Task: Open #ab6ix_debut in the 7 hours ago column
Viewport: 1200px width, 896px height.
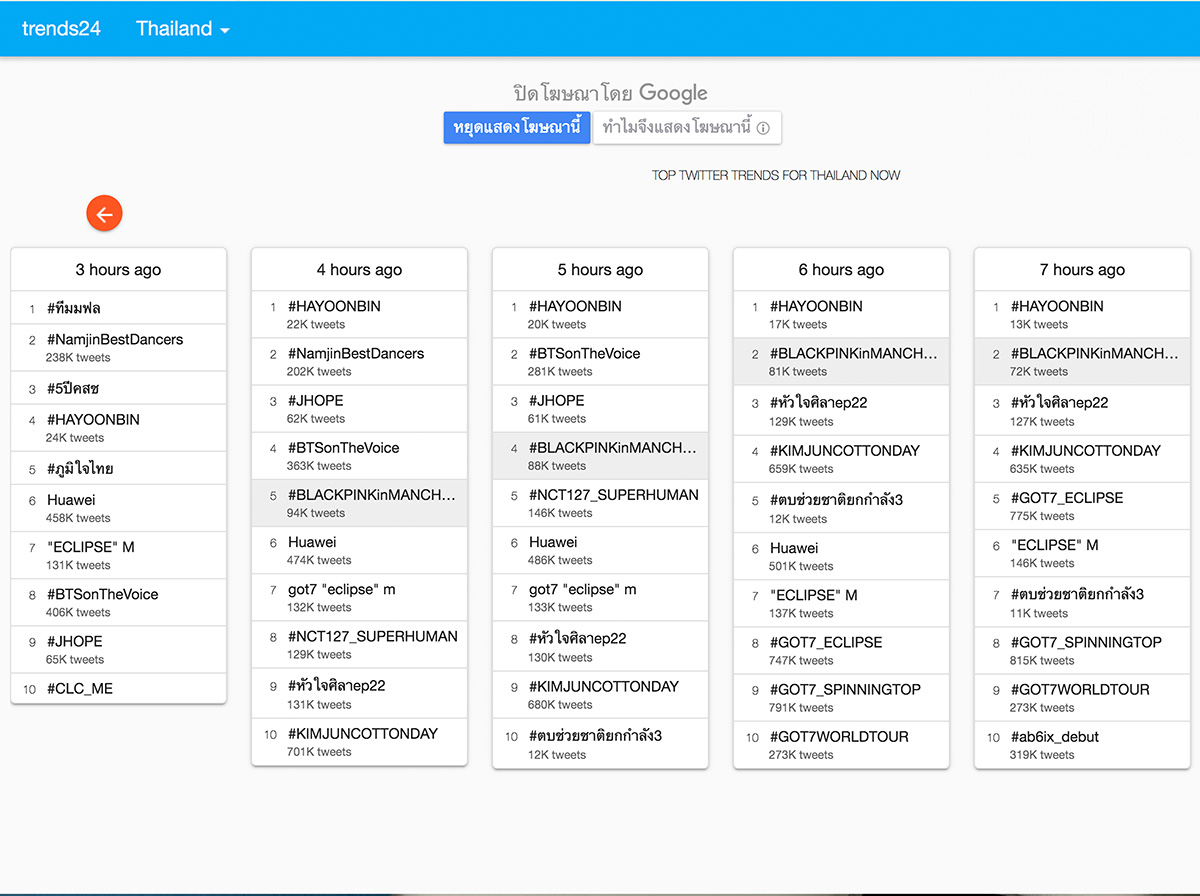Action: 1054,737
